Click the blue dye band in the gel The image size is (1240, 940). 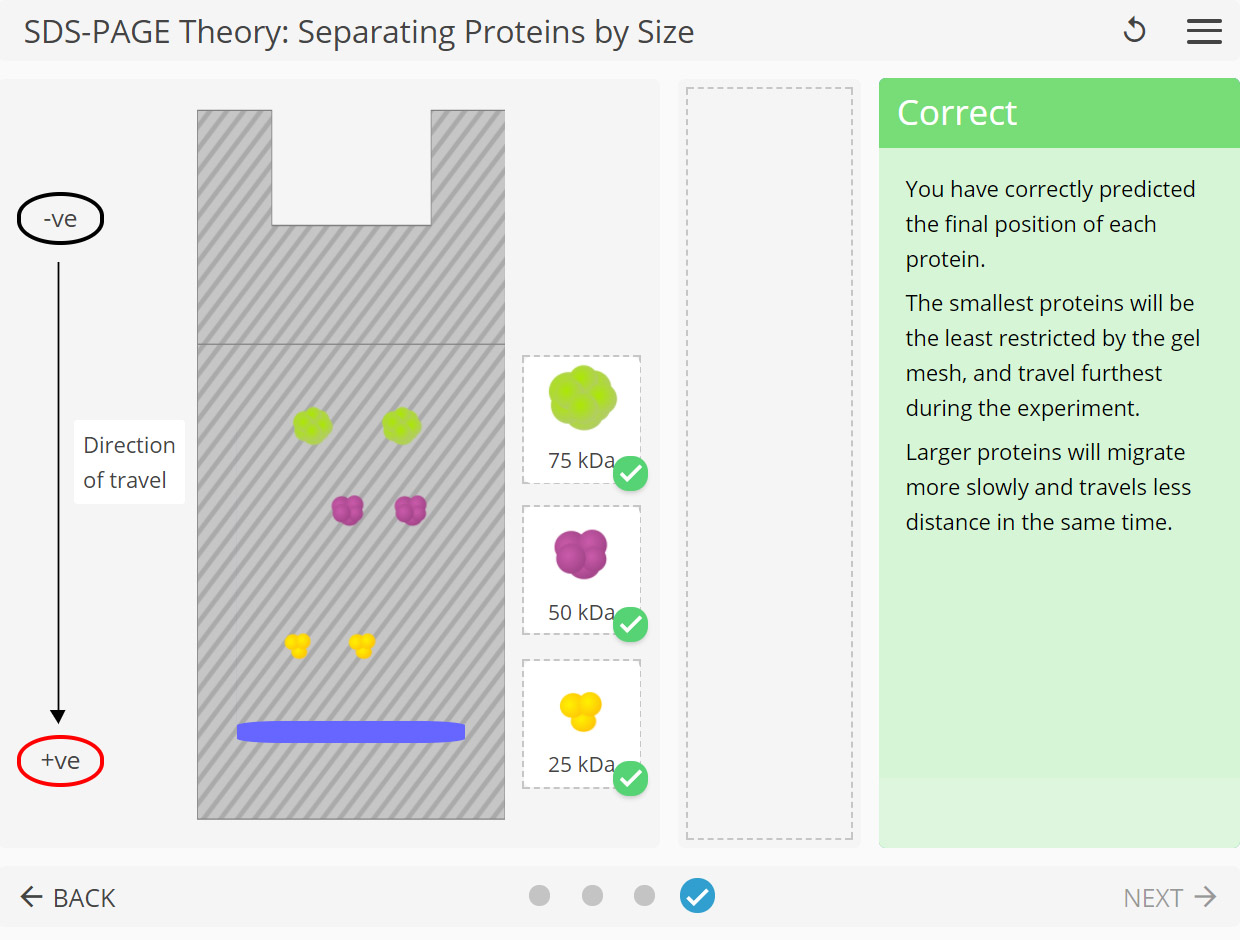350,731
